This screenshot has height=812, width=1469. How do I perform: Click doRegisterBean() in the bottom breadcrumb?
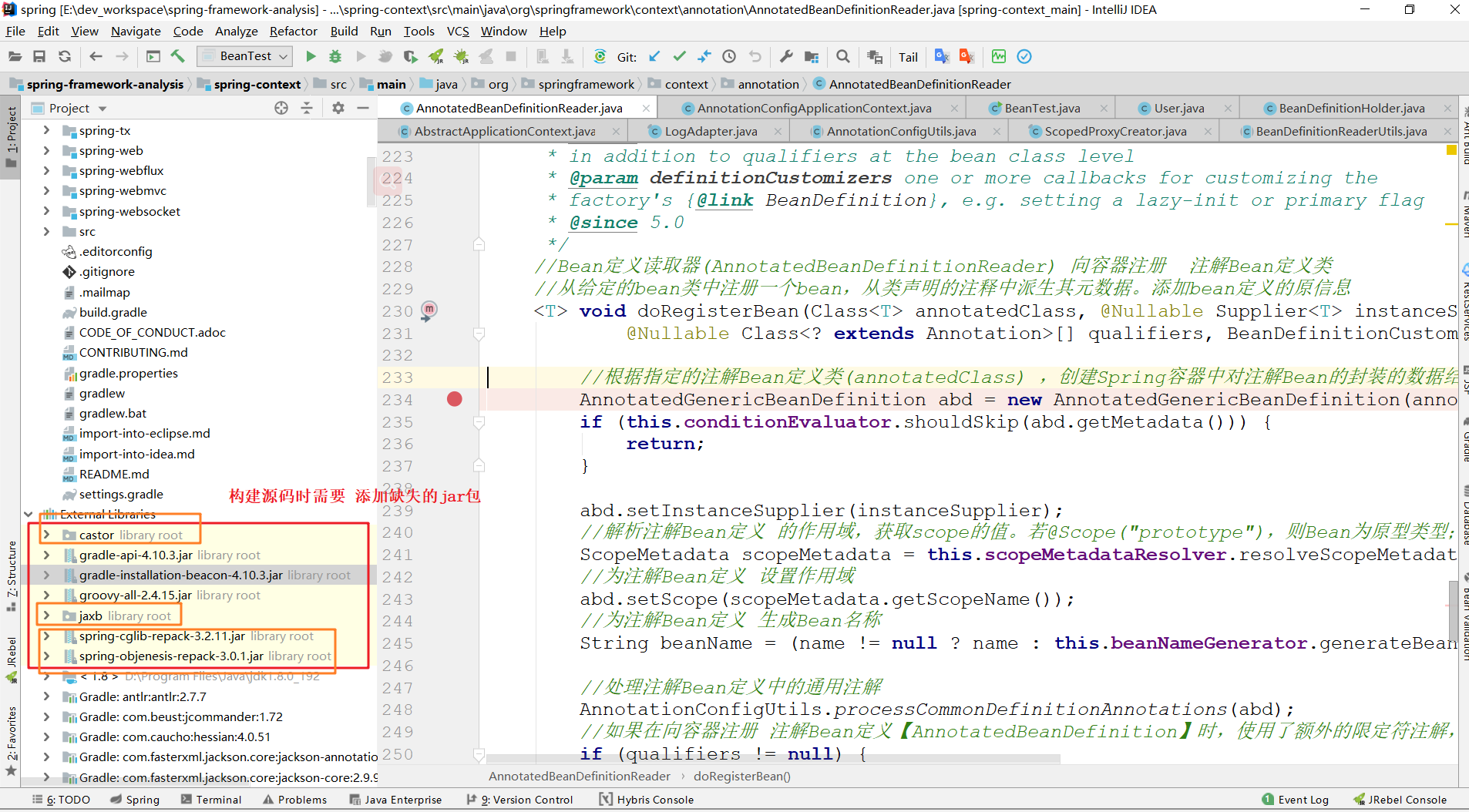[x=742, y=777]
